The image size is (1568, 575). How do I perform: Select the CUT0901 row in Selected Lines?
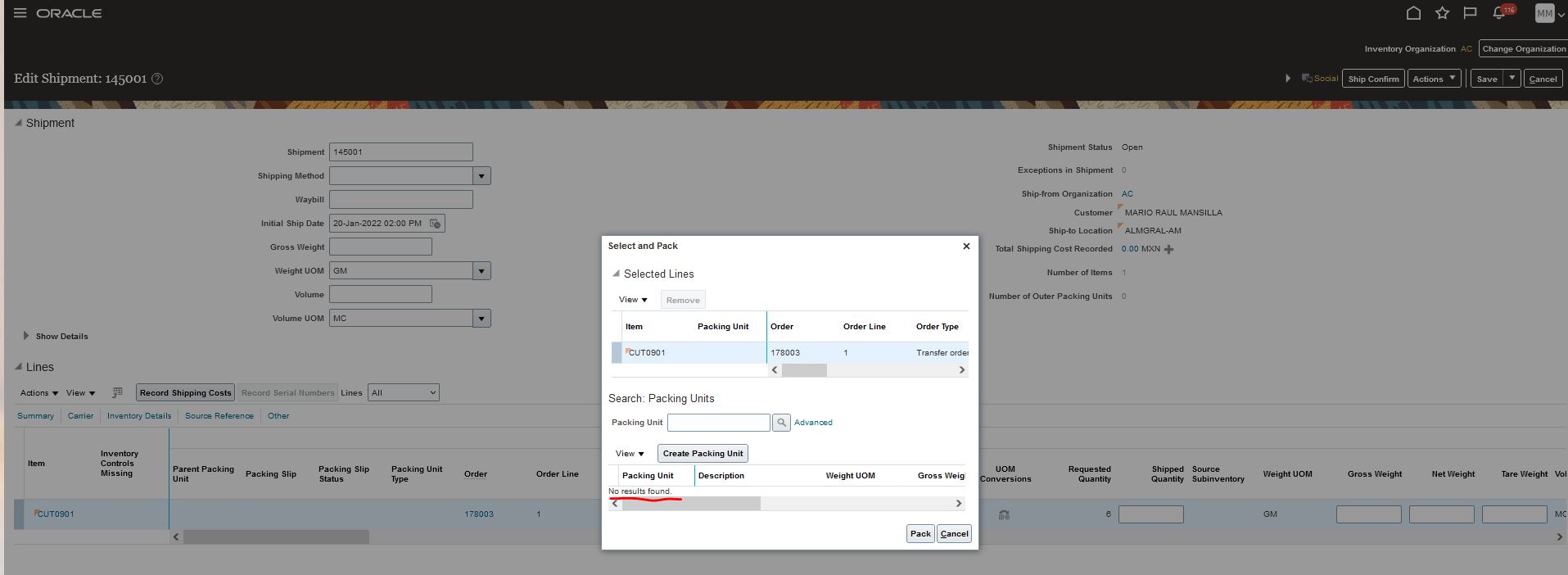click(789, 352)
